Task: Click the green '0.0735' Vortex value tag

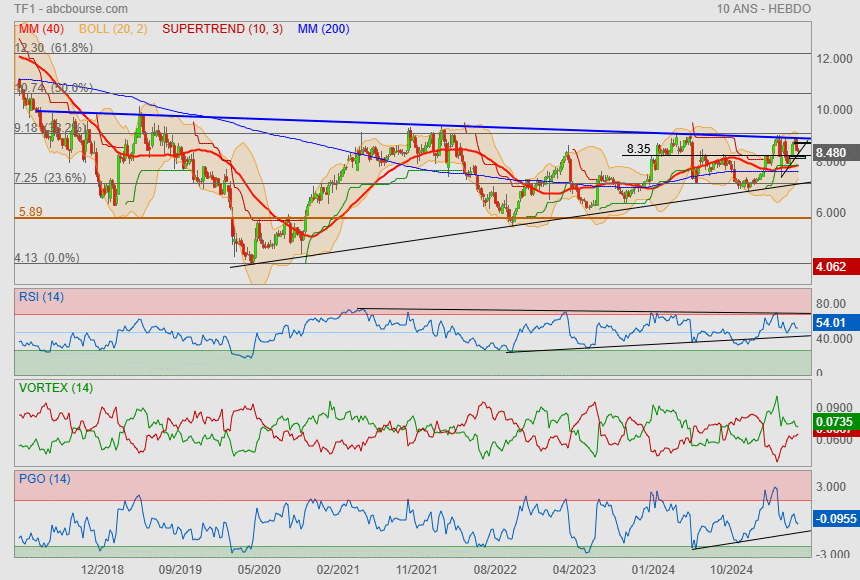Action: [x=835, y=421]
